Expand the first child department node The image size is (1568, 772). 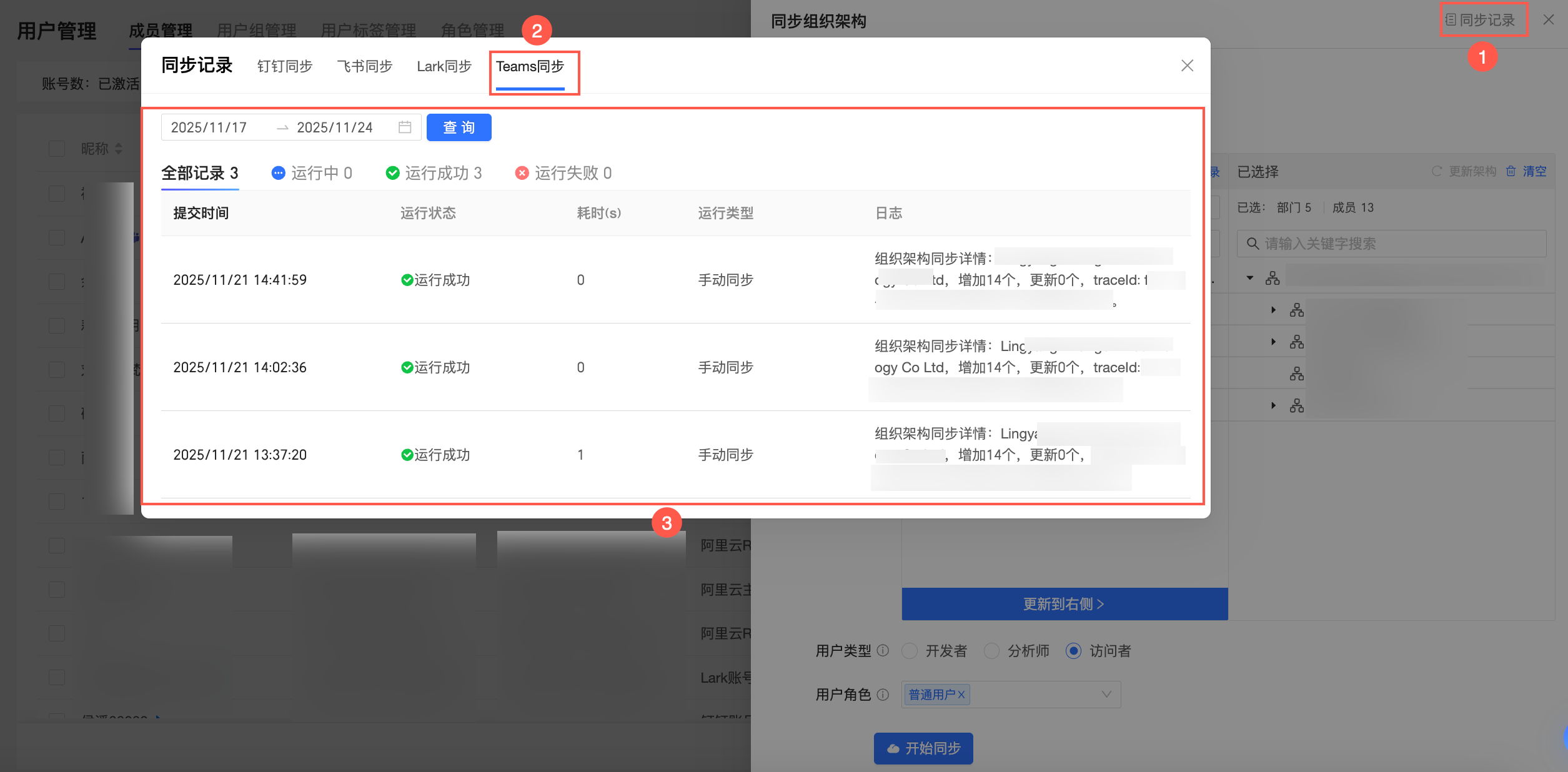click(x=1273, y=310)
